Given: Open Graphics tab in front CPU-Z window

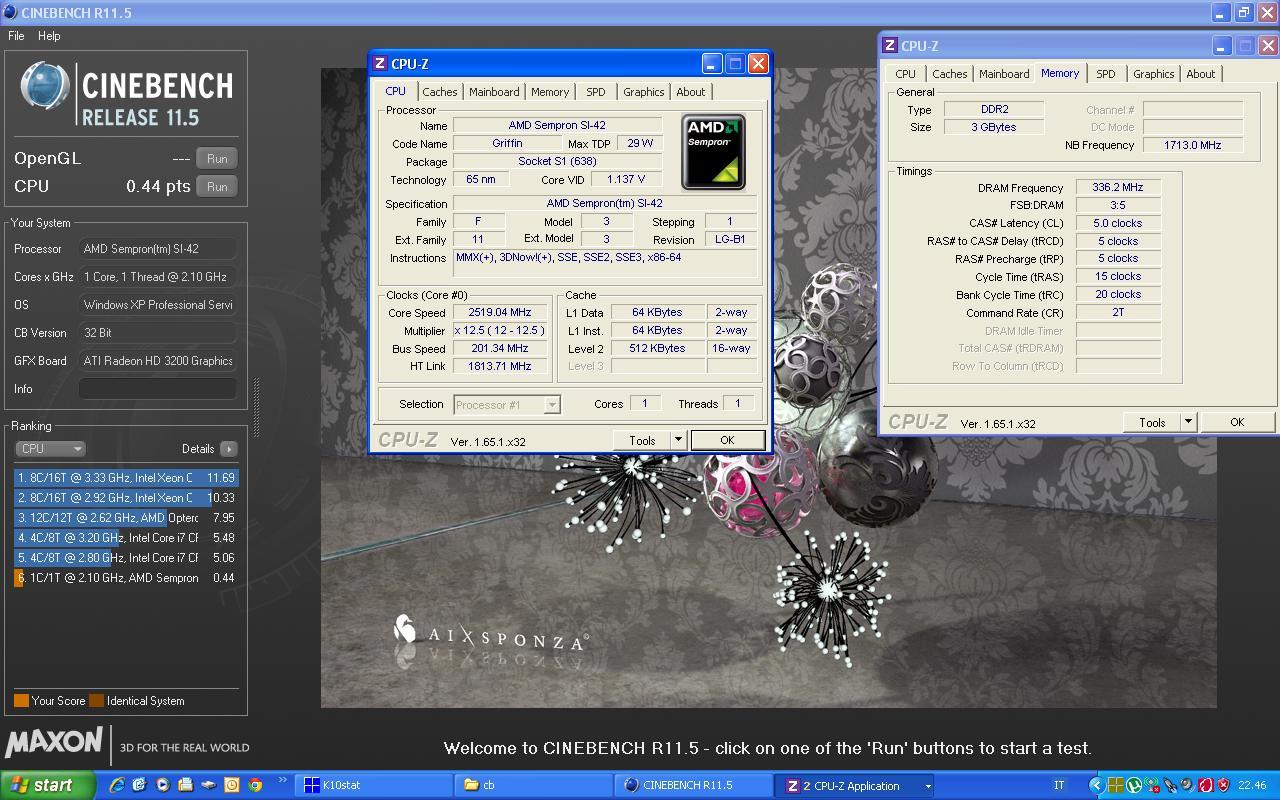Looking at the screenshot, I should (643, 92).
